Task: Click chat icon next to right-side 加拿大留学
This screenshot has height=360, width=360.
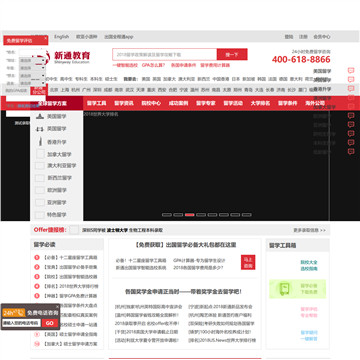Action: coord(351,107)
